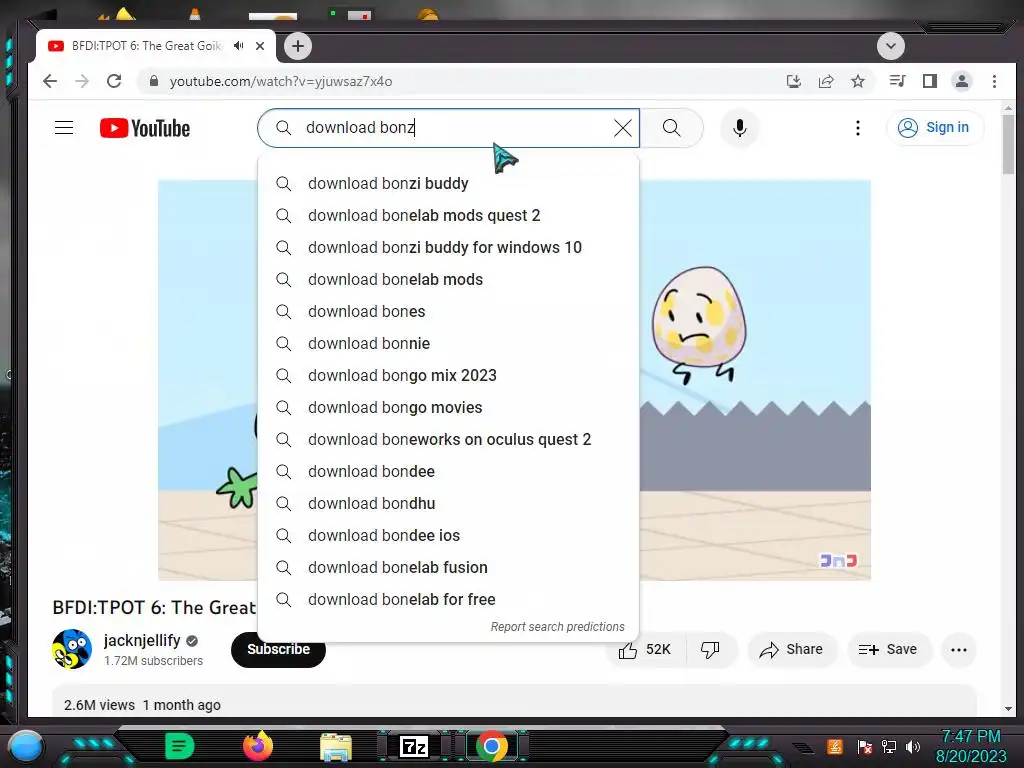Viewport: 1024px width, 768px height.
Task: Save the video to a playlist
Action: click(x=888, y=650)
